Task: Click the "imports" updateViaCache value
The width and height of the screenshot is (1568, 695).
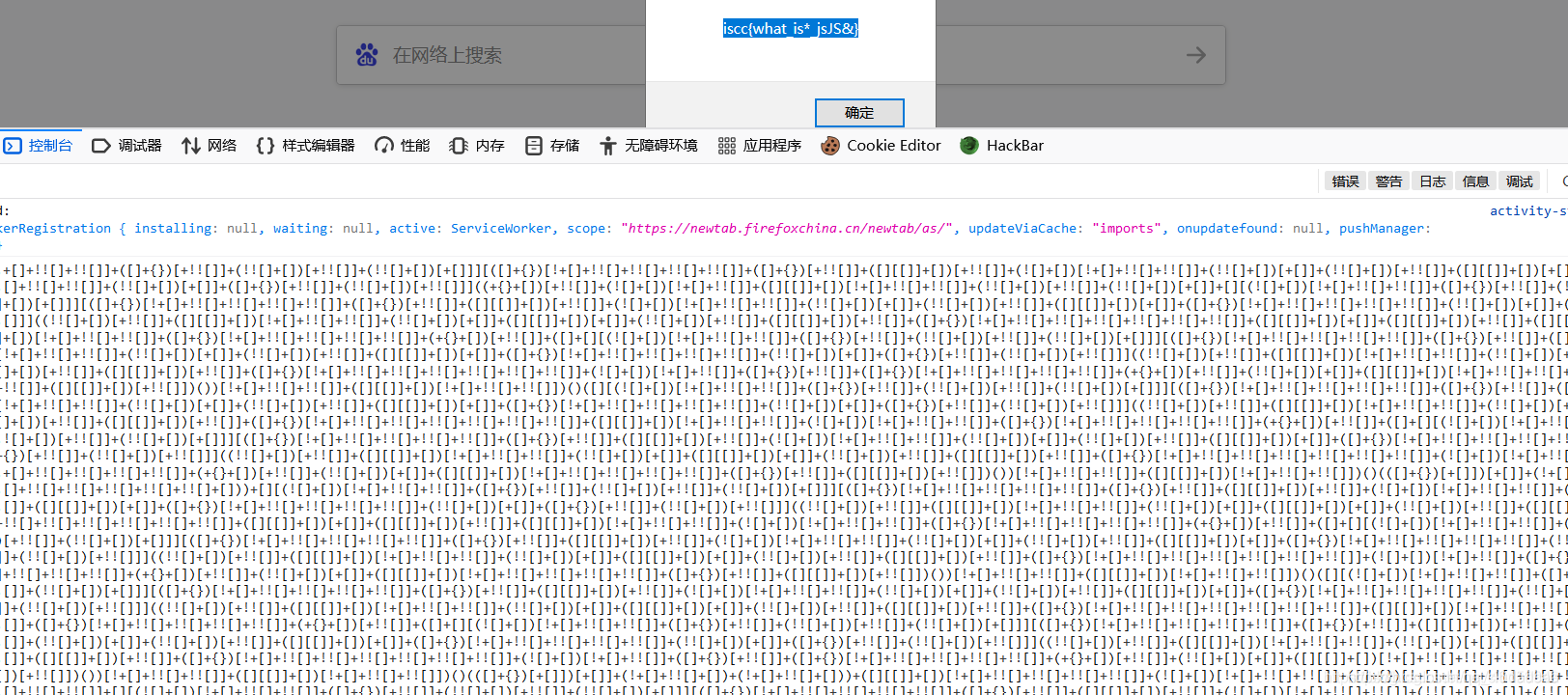Action: (x=1127, y=229)
